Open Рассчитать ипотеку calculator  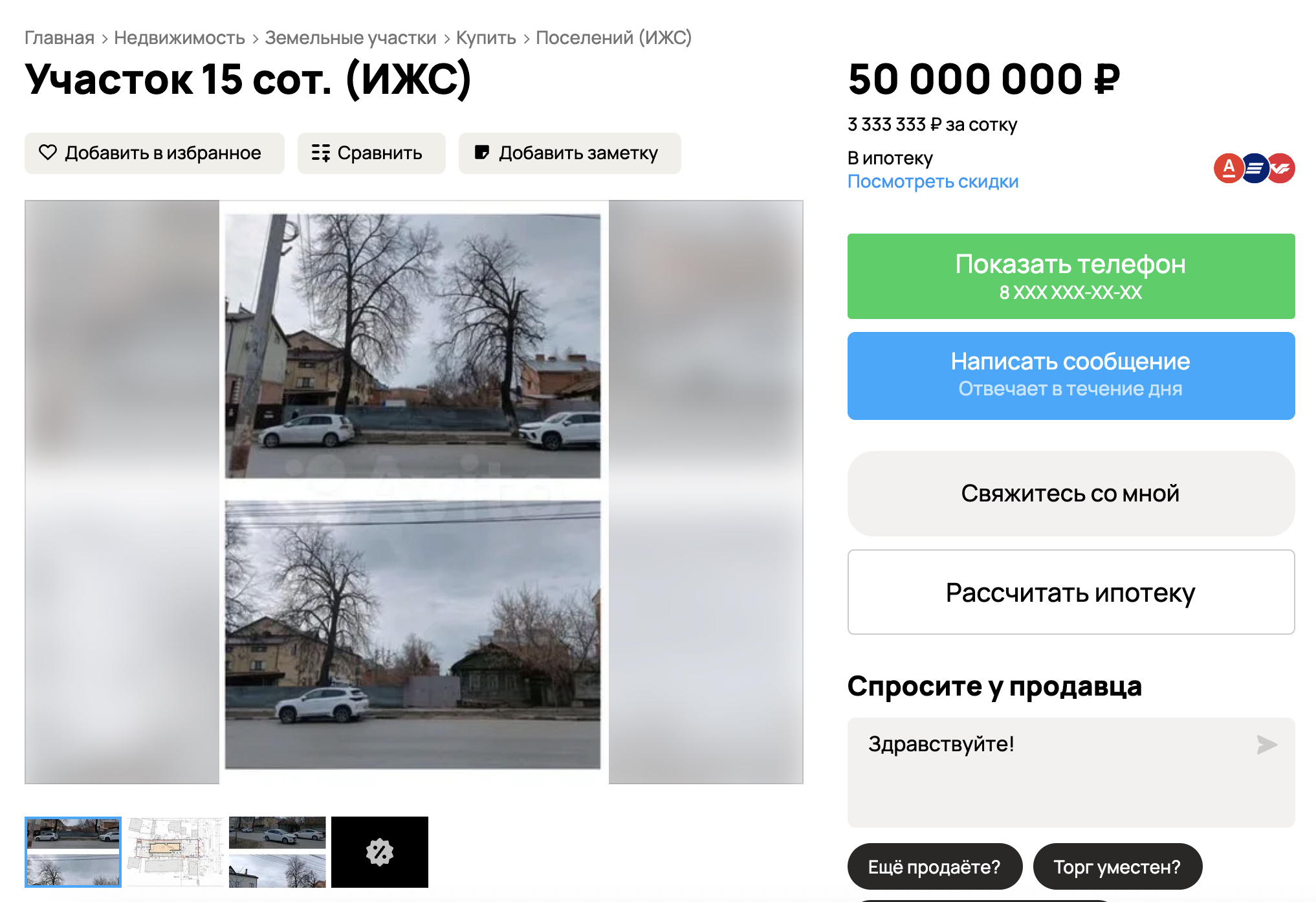(1071, 592)
